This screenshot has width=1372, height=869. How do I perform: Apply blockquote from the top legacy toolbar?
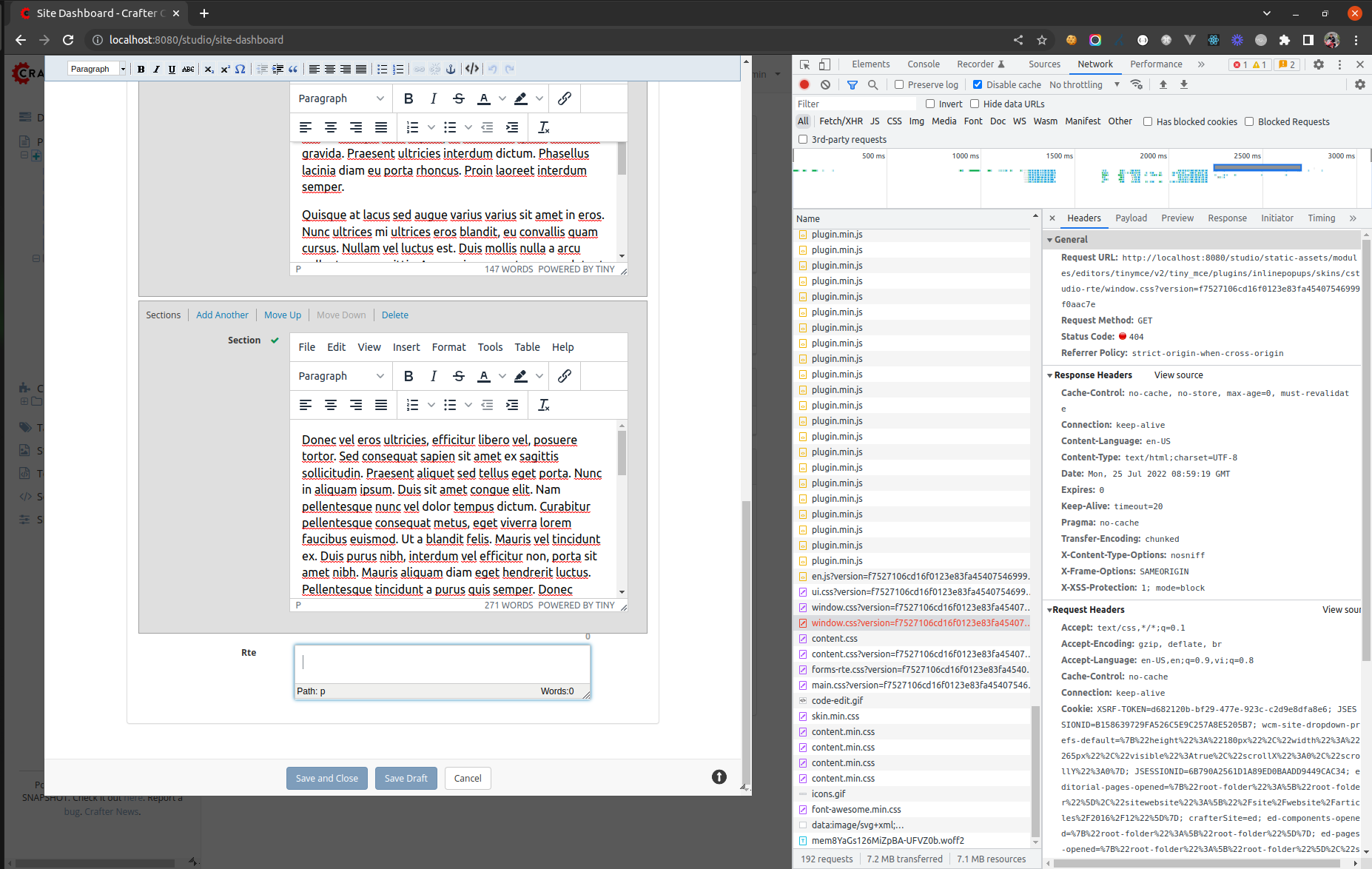pyautogui.click(x=293, y=69)
